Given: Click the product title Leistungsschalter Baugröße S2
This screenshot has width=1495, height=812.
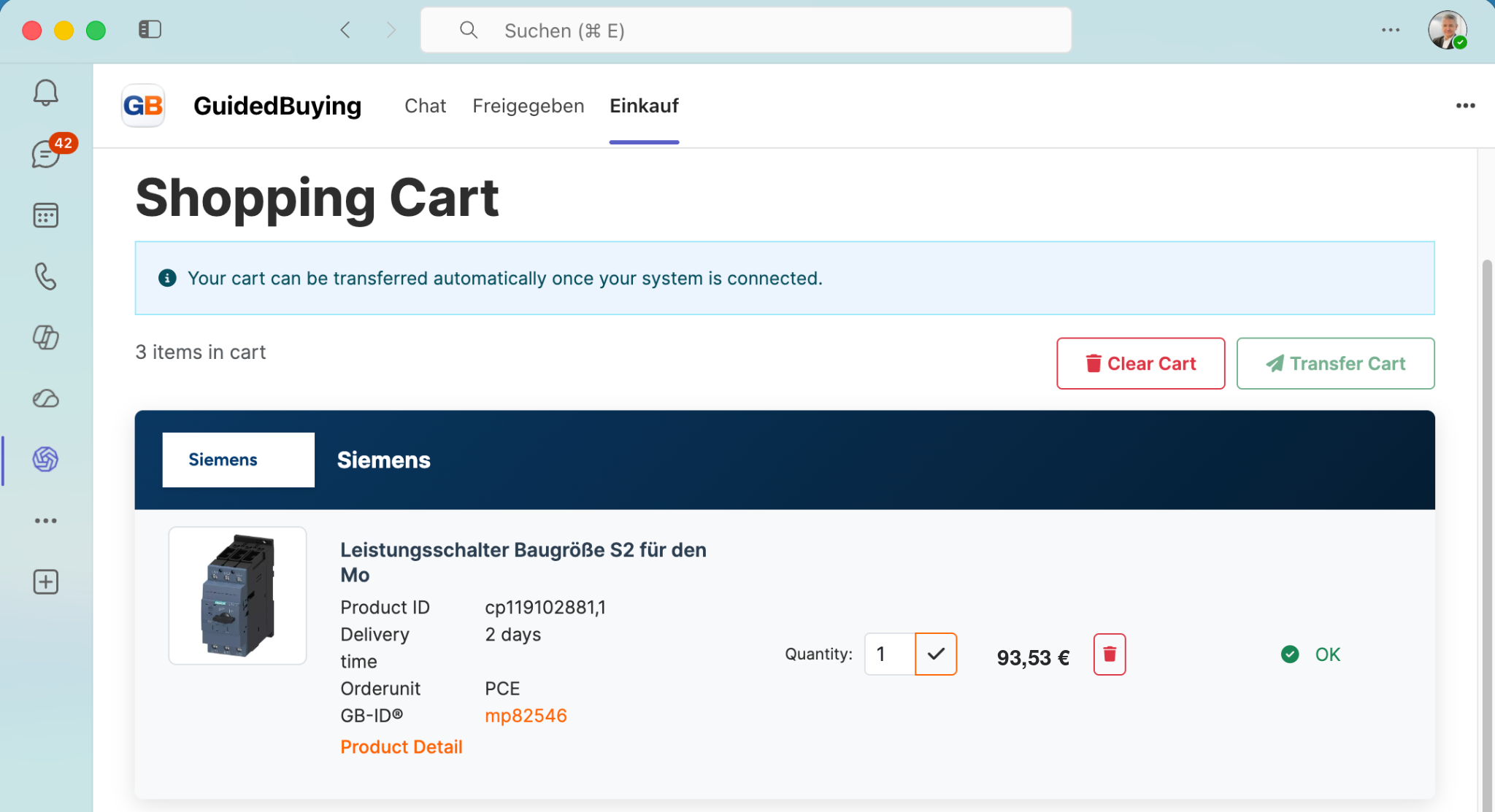Looking at the screenshot, I should pyautogui.click(x=523, y=562).
